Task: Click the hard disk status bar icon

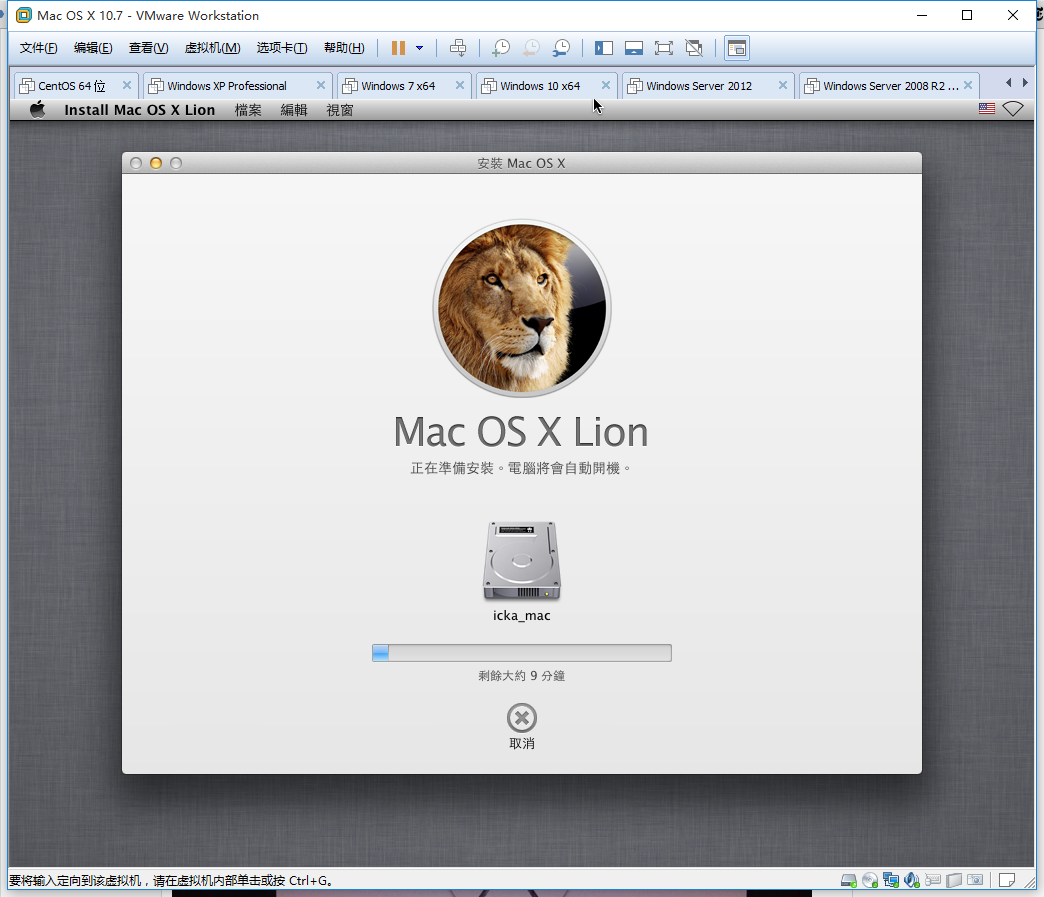Action: click(x=848, y=880)
